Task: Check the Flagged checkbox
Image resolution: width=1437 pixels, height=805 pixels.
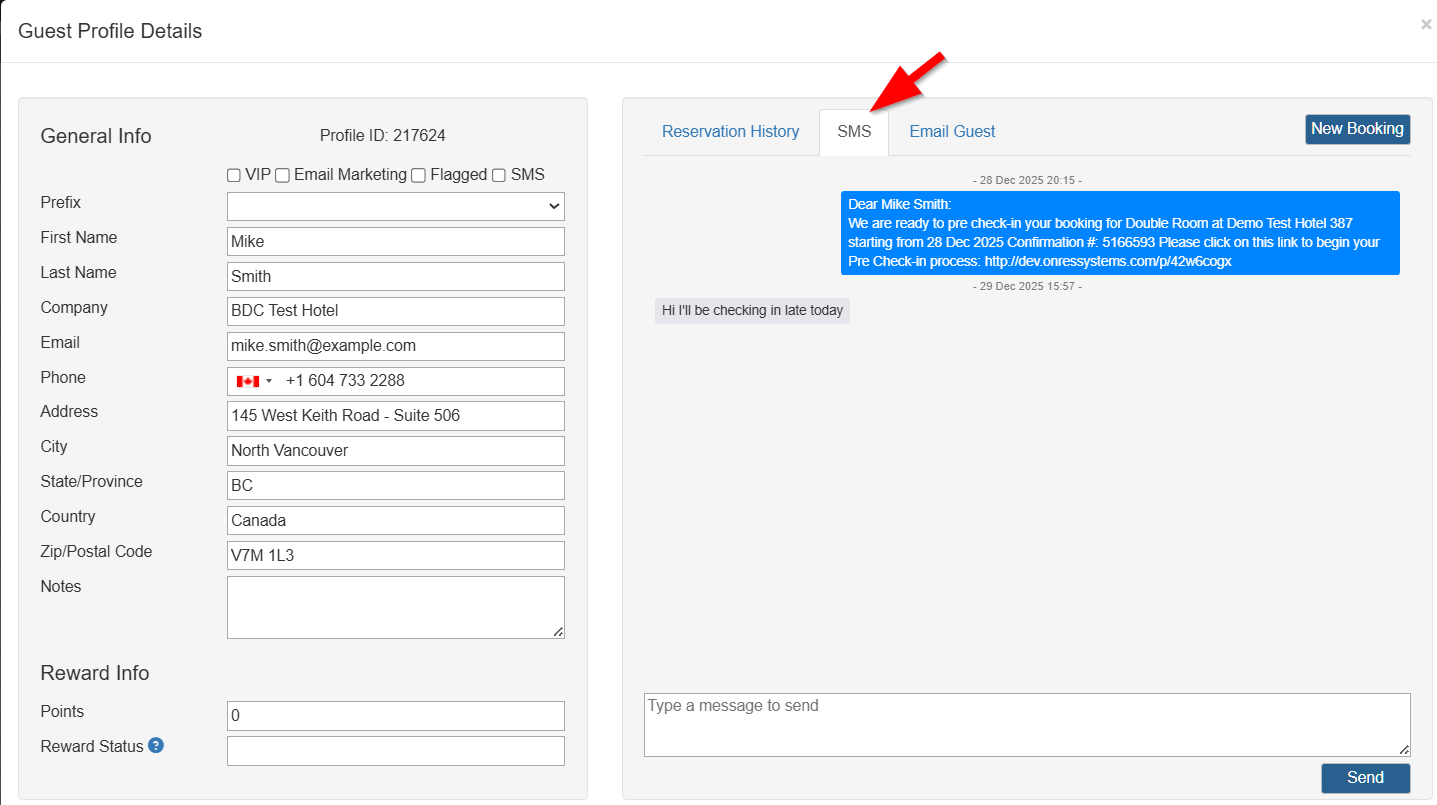Action: click(x=419, y=175)
